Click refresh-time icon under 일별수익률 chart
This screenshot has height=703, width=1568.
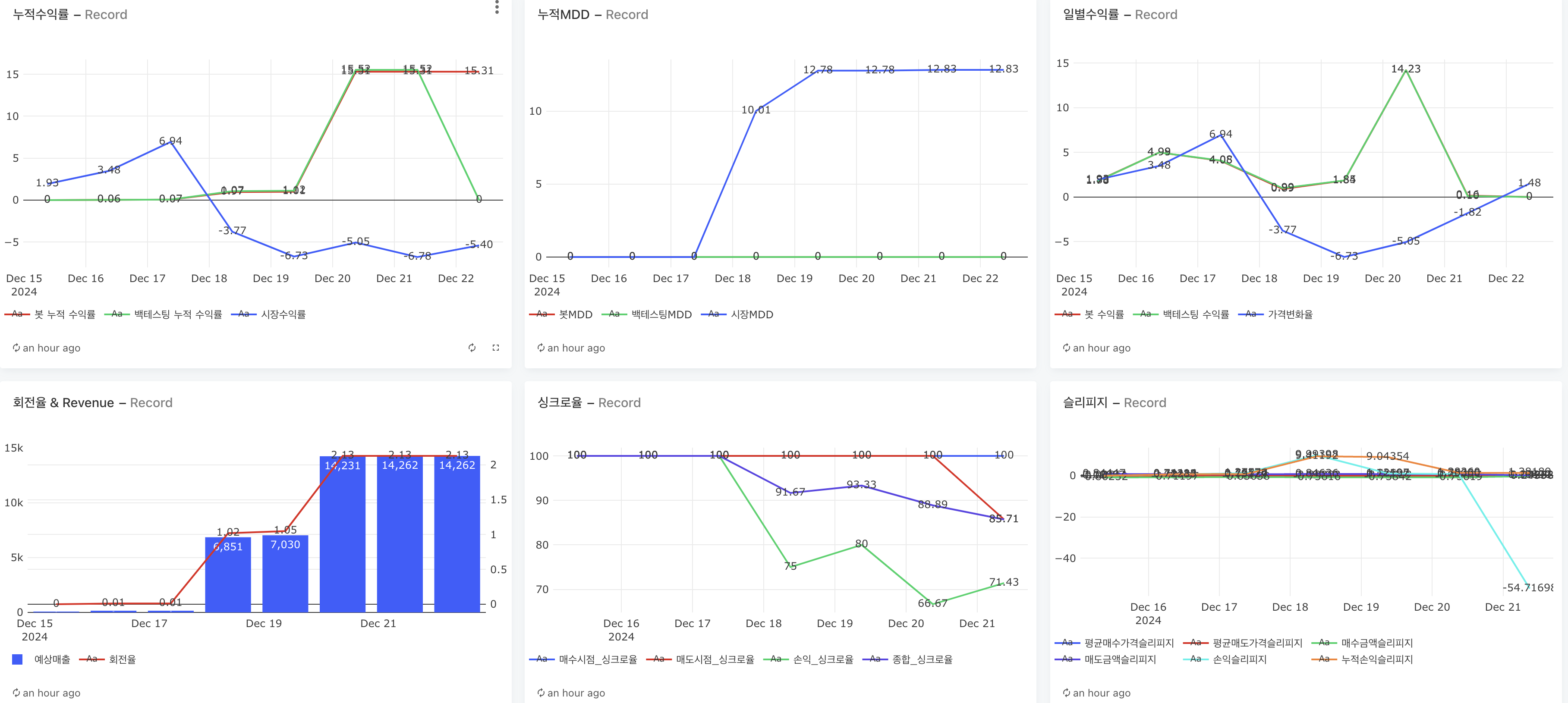tap(1066, 348)
